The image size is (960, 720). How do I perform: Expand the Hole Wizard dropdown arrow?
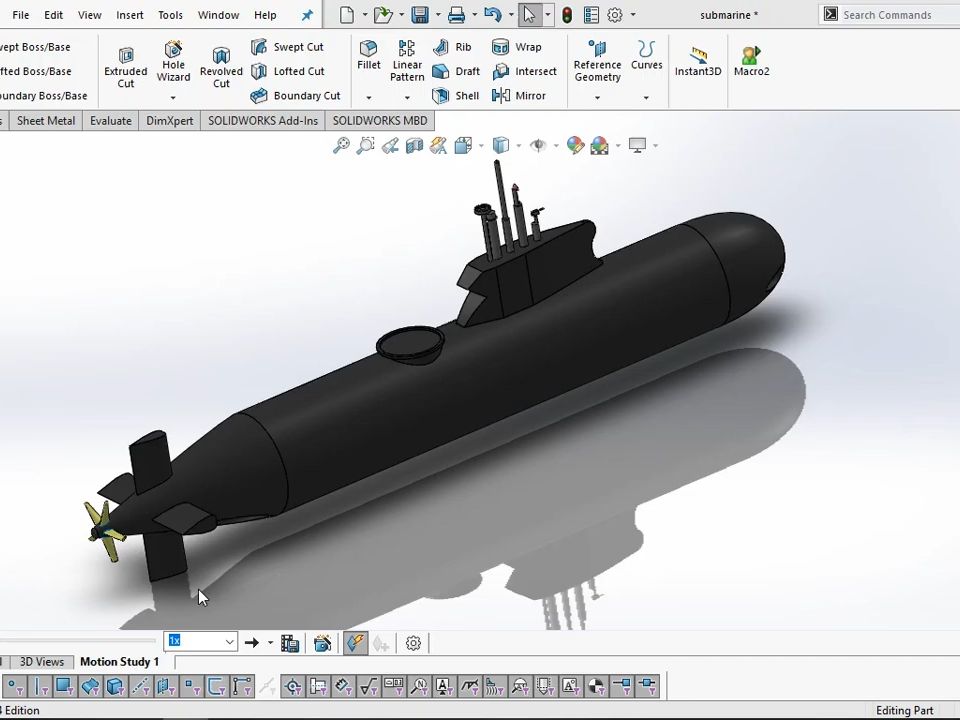coord(173,97)
